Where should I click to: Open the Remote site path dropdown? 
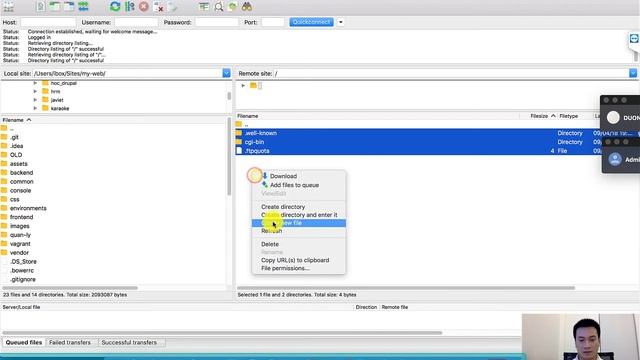[x=633, y=73]
